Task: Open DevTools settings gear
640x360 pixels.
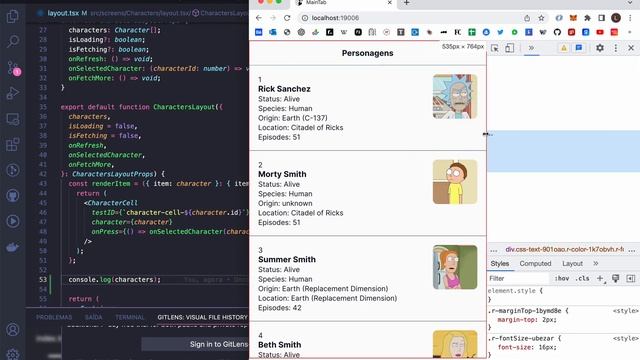Action: coord(600,48)
